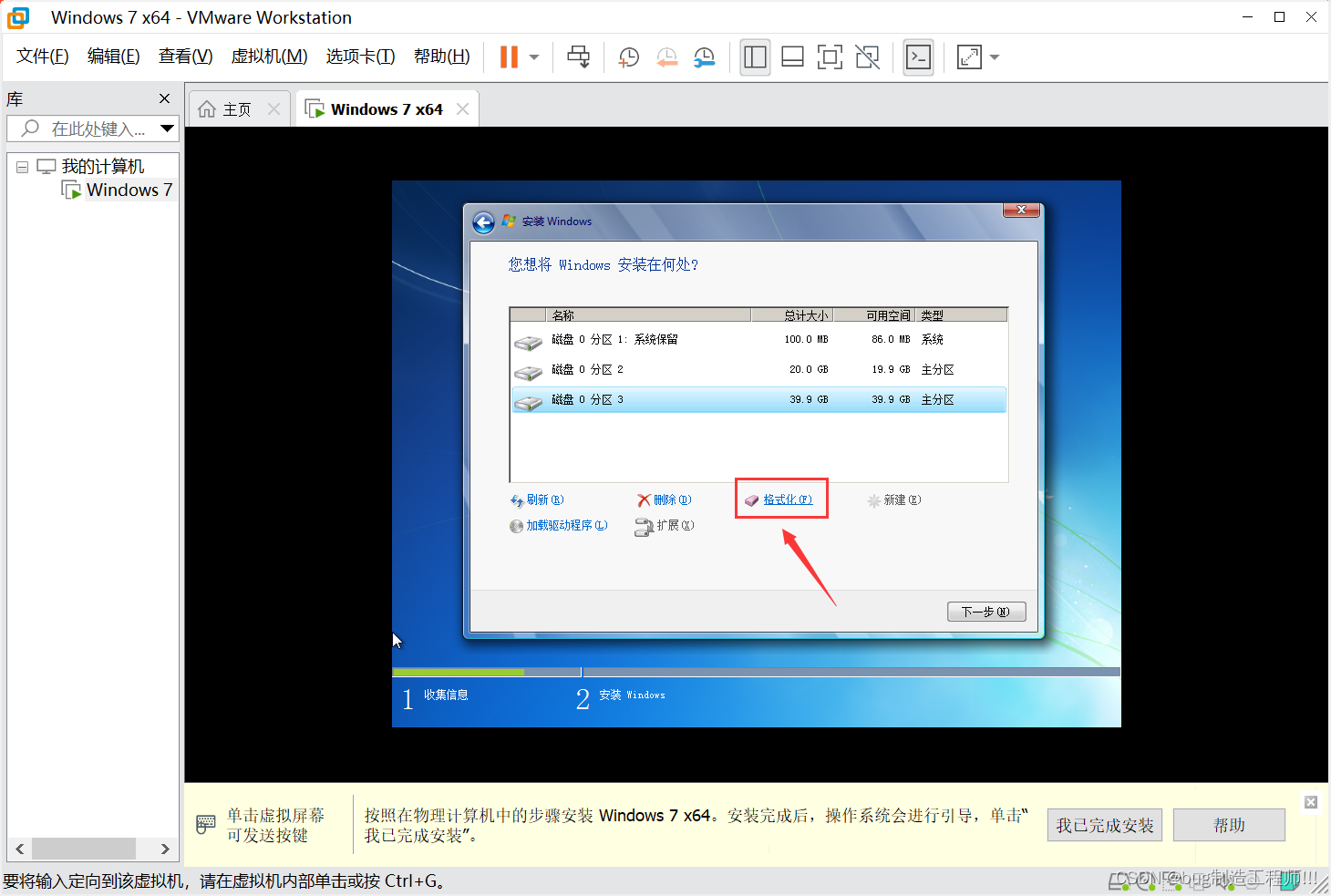The width and height of the screenshot is (1331, 896).
Task: Click the keyboard icon in the hint bar
Action: 206,825
